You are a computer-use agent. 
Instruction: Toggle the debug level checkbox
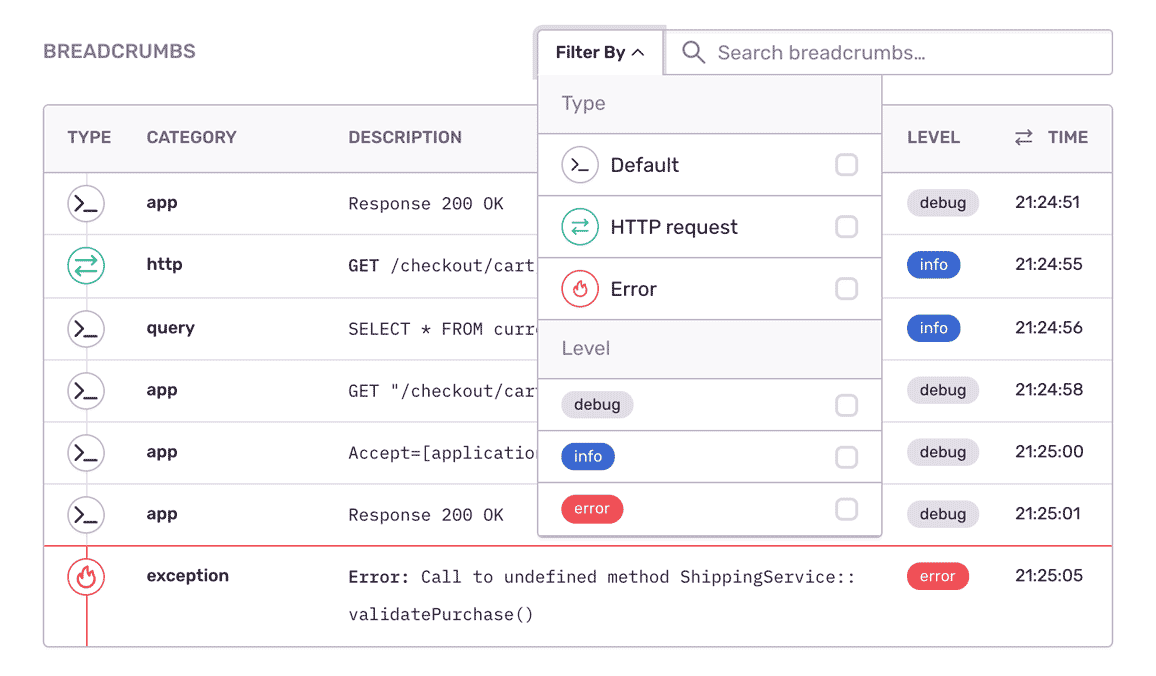(846, 405)
